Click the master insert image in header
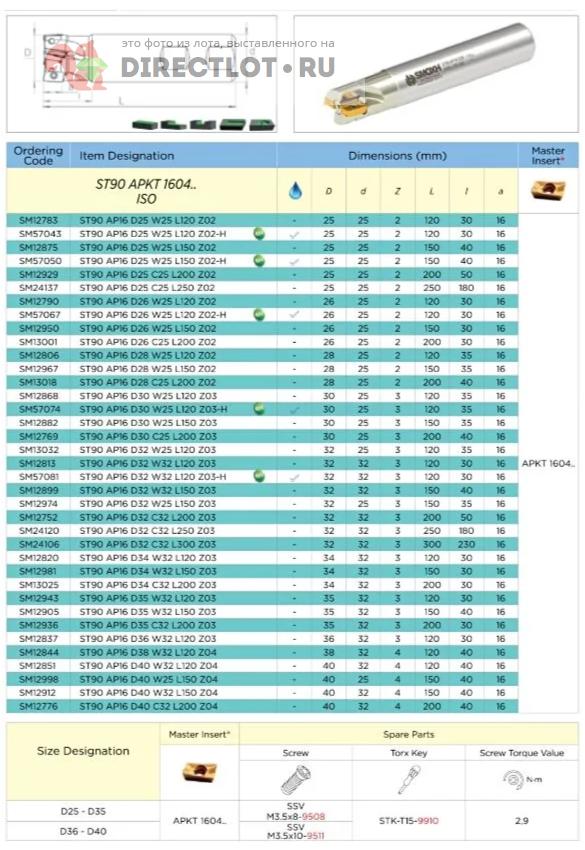Viewport: 585px width, 850px height. (x=548, y=190)
